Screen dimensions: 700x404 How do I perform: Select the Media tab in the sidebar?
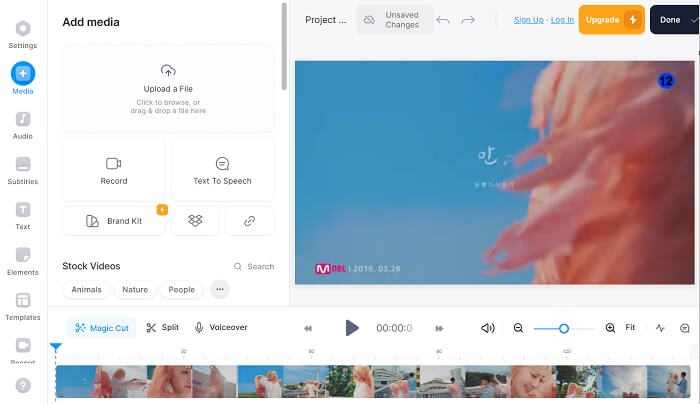(x=23, y=79)
